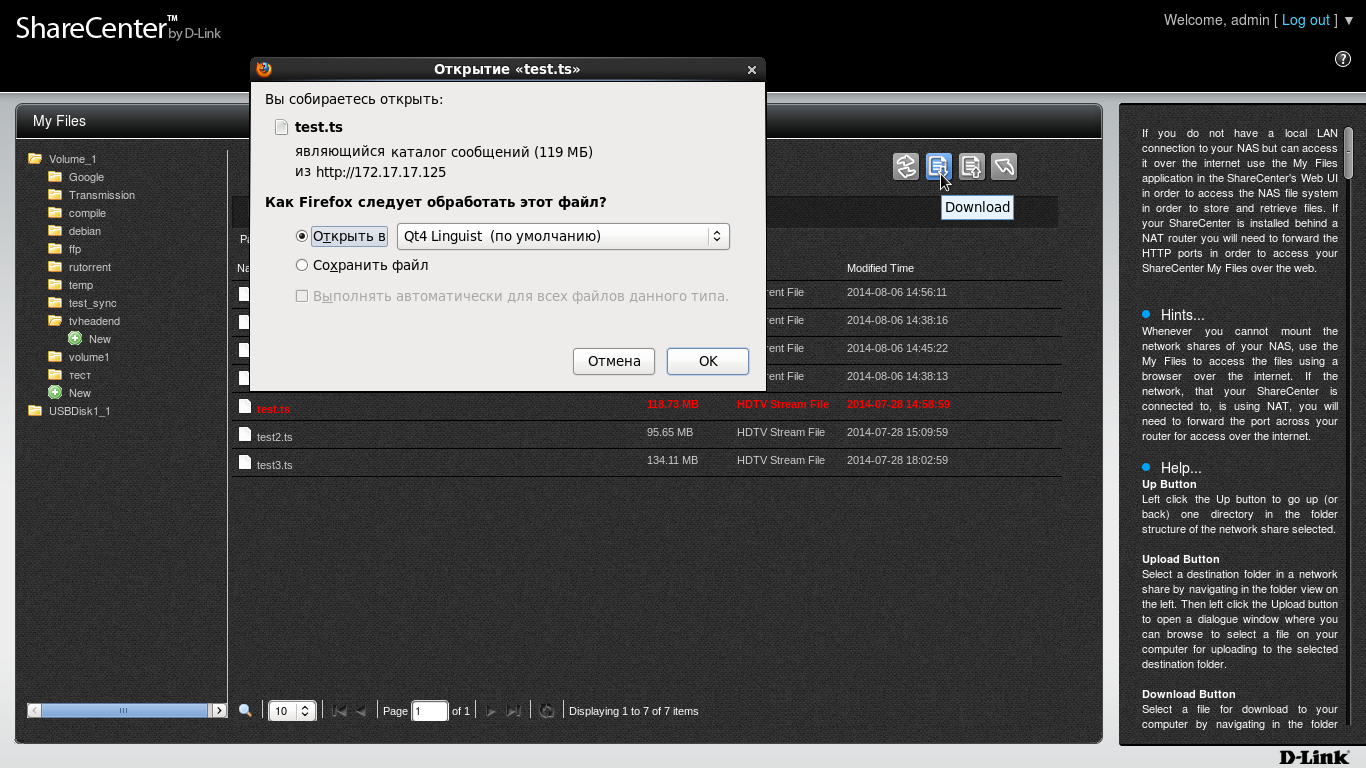Click the tree scrollbar right arrow
The image size is (1366, 768).
point(218,710)
